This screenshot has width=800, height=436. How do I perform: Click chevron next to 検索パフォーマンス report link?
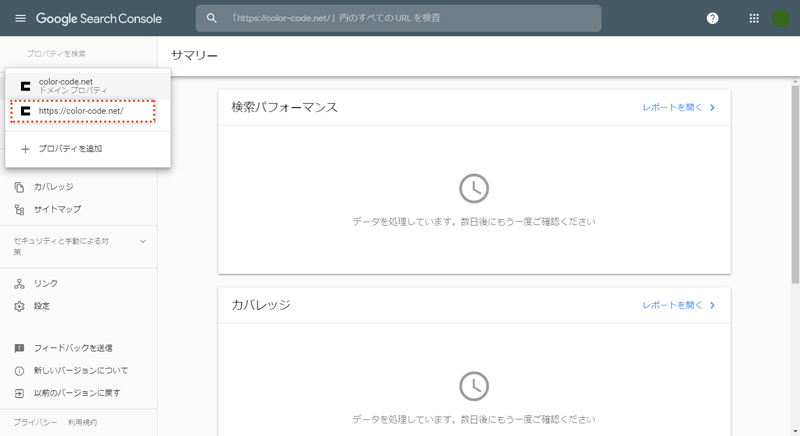pos(713,108)
